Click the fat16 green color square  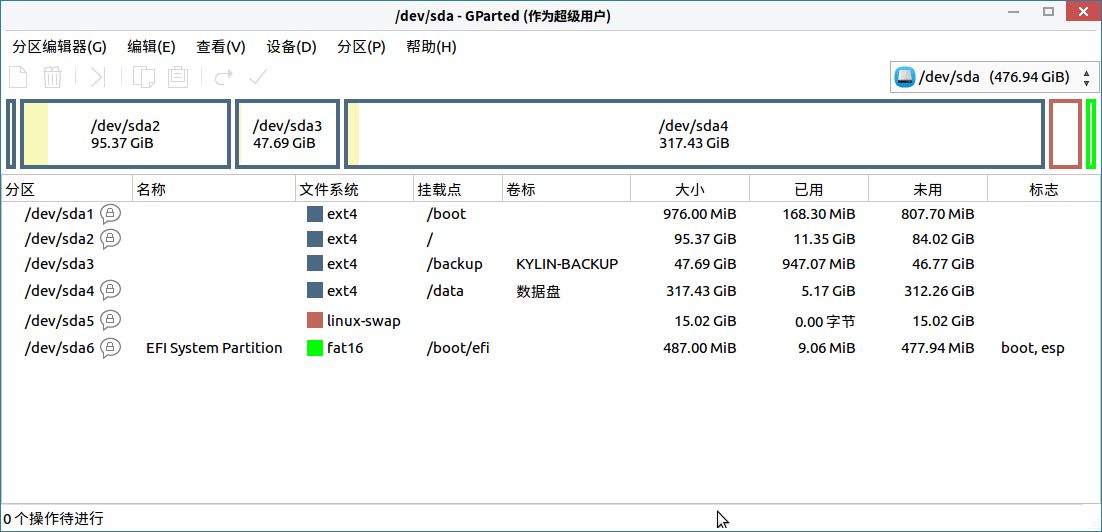pos(315,348)
